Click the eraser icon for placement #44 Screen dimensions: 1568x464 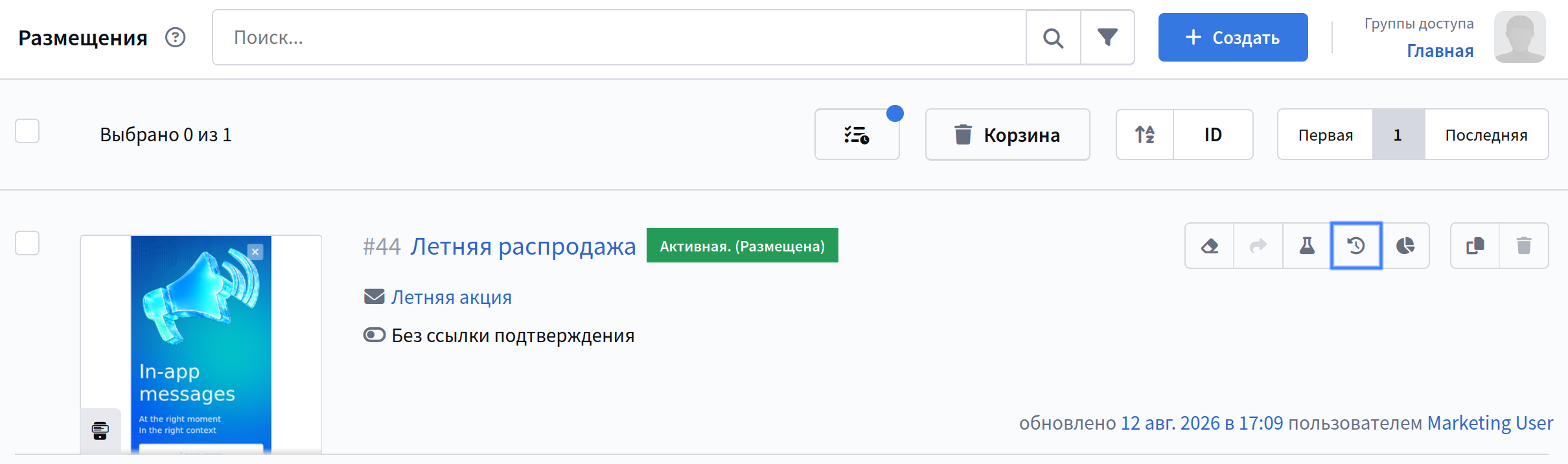point(1210,246)
